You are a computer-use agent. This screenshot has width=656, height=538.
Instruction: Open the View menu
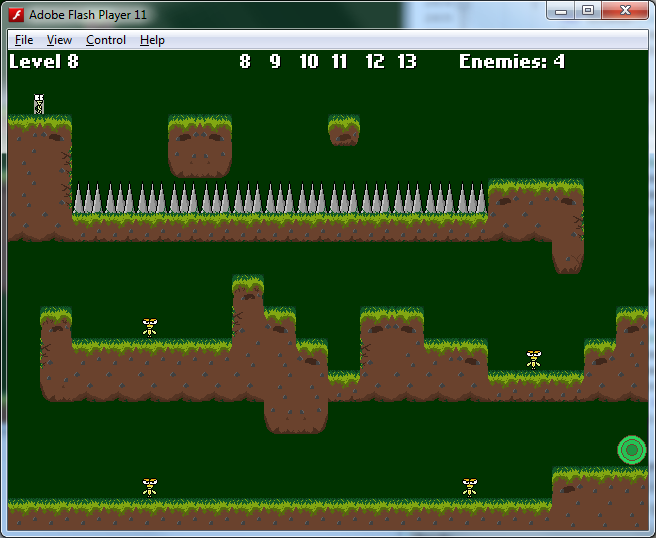(x=59, y=40)
